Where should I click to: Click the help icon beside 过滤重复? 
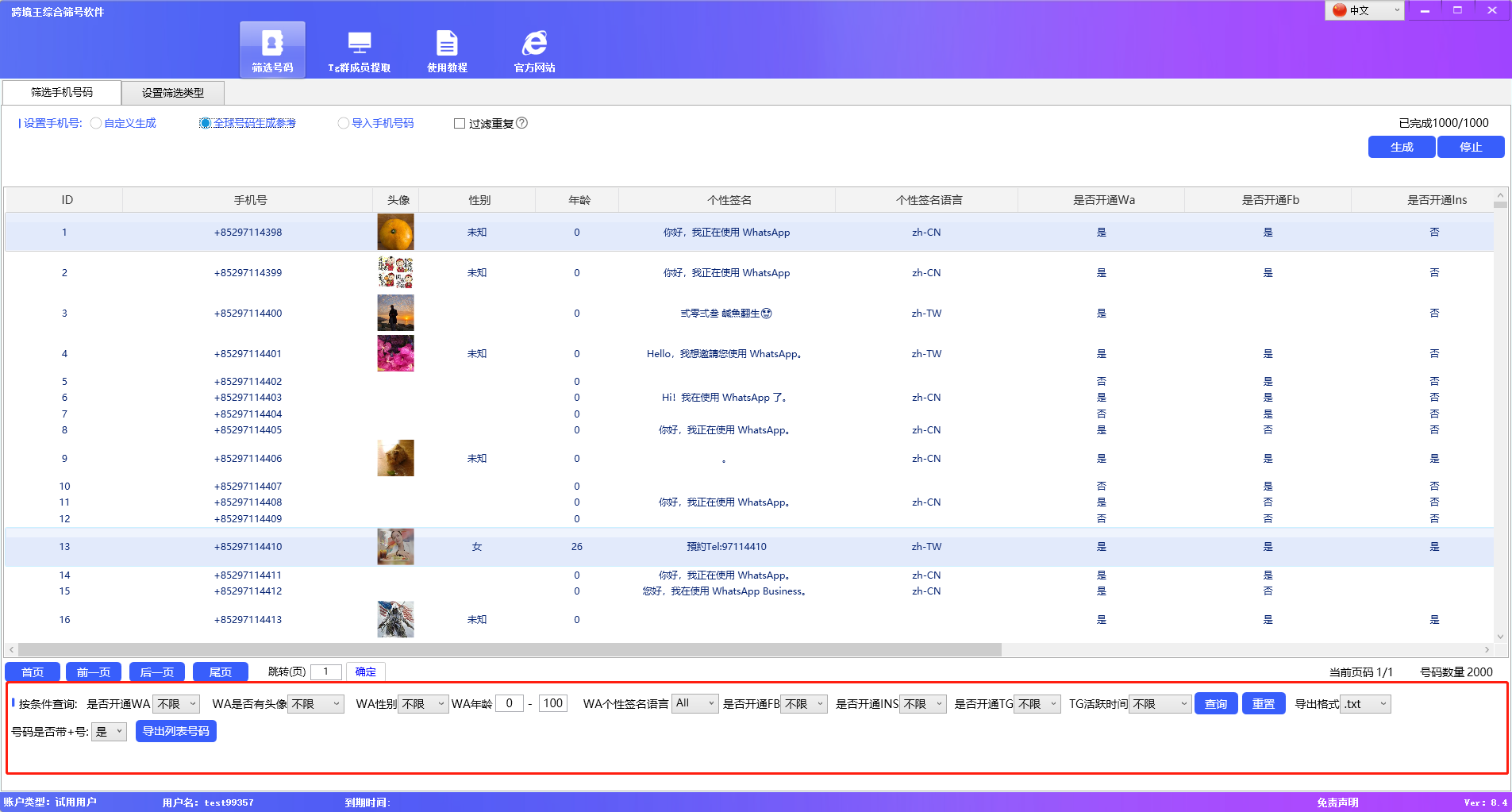pyautogui.click(x=522, y=123)
